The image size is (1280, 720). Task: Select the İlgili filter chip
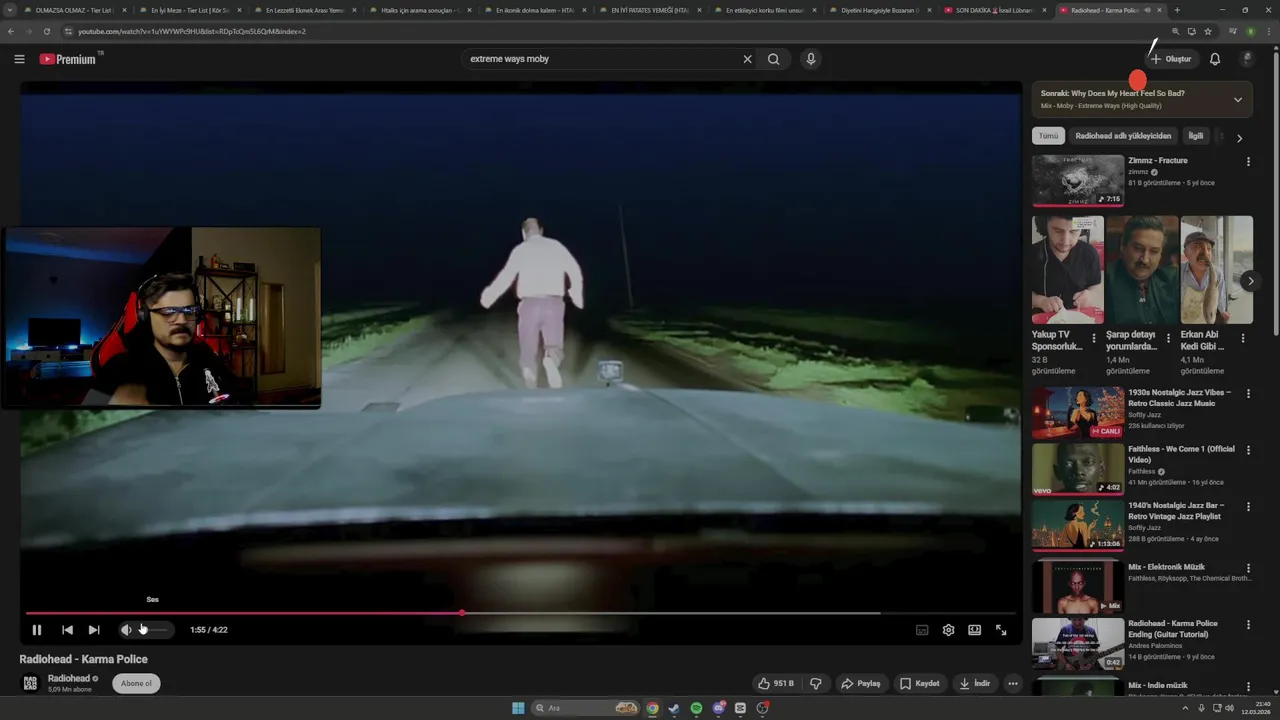pos(1195,136)
